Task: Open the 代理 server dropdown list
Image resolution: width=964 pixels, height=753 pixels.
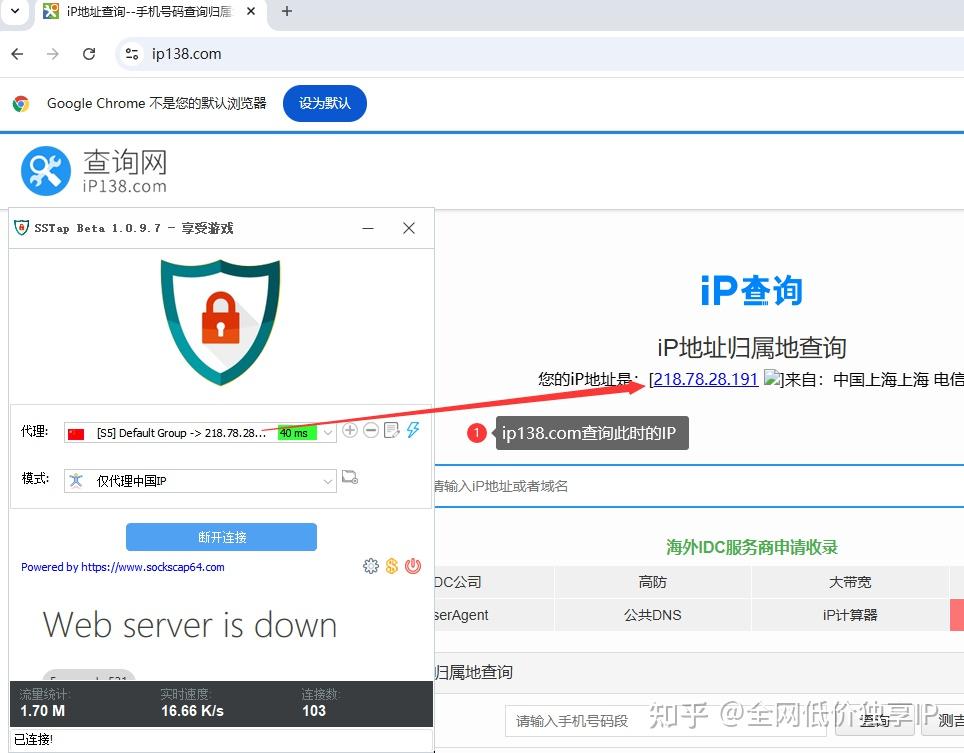Action: pos(327,430)
